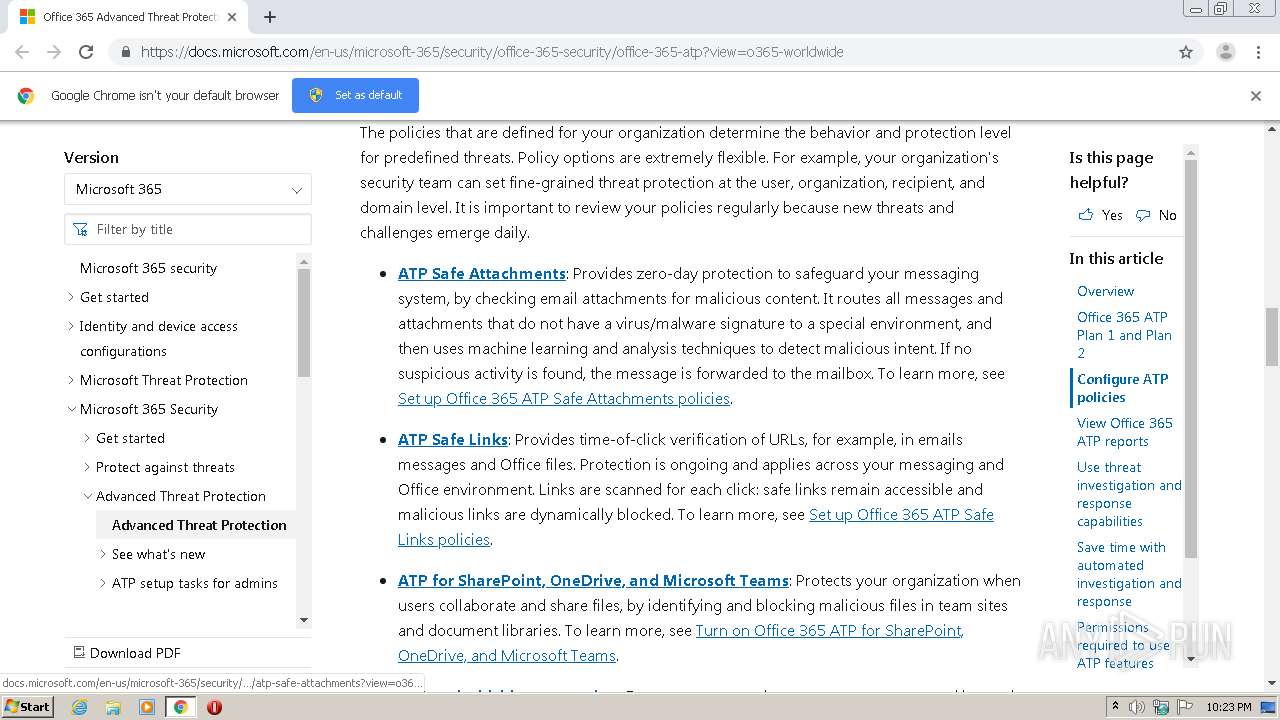Expand See what's new node

pos(103,554)
